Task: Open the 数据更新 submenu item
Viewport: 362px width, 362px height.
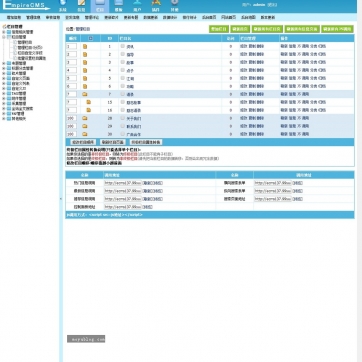Action: (x=150, y=17)
